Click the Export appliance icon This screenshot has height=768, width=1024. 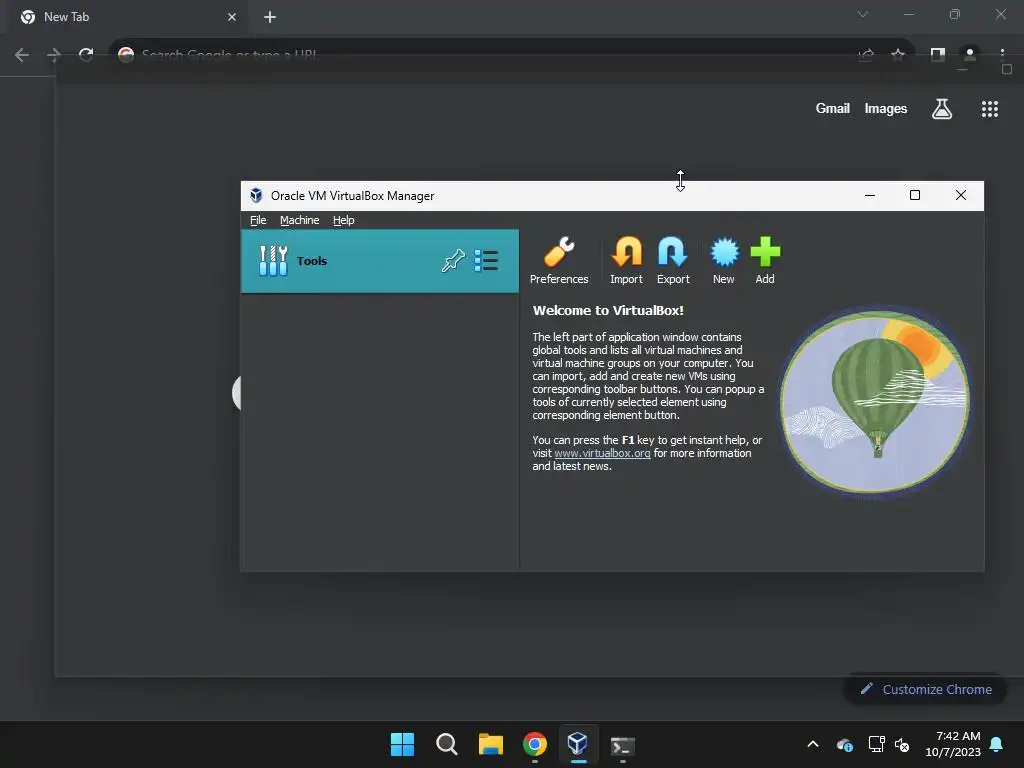coord(673,261)
